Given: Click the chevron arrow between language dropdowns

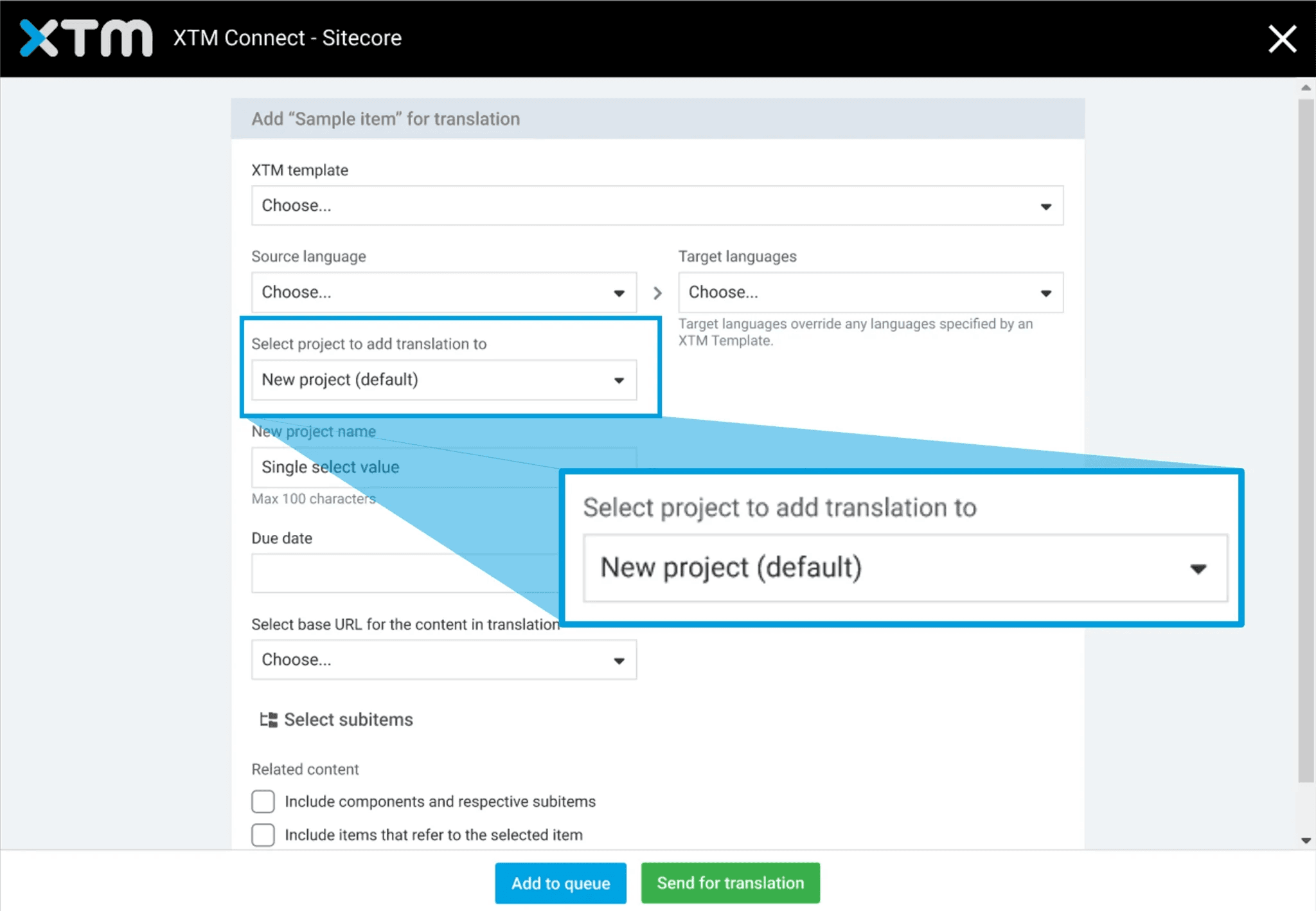Looking at the screenshot, I should click(x=657, y=293).
